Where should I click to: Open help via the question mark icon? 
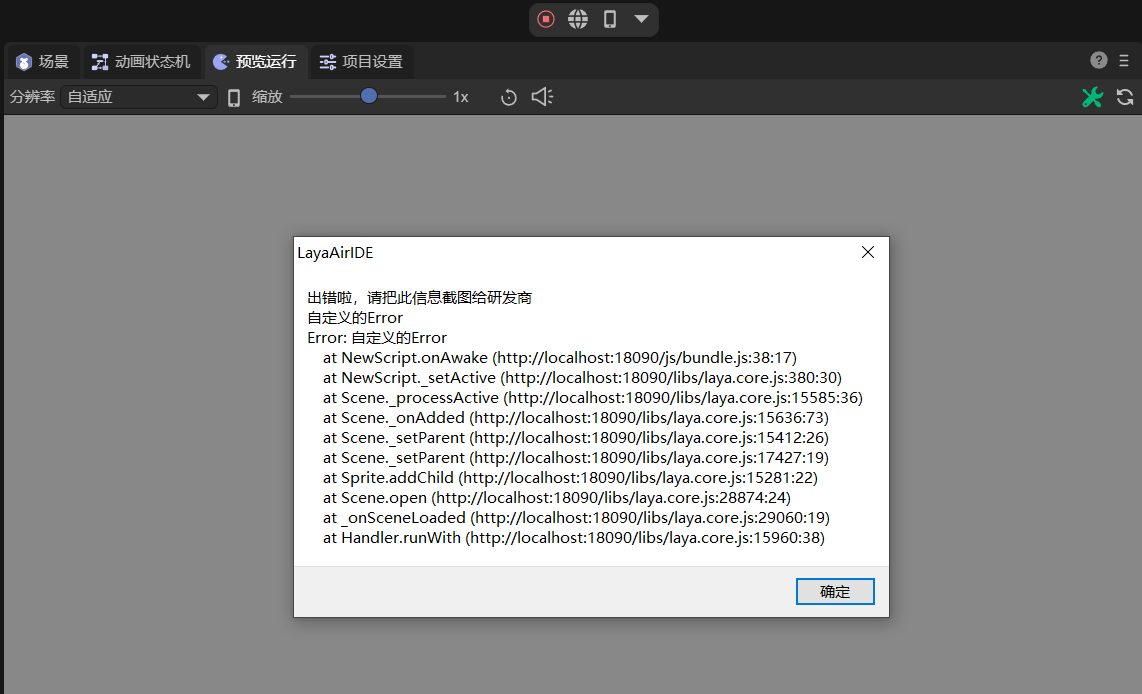(x=1098, y=60)
